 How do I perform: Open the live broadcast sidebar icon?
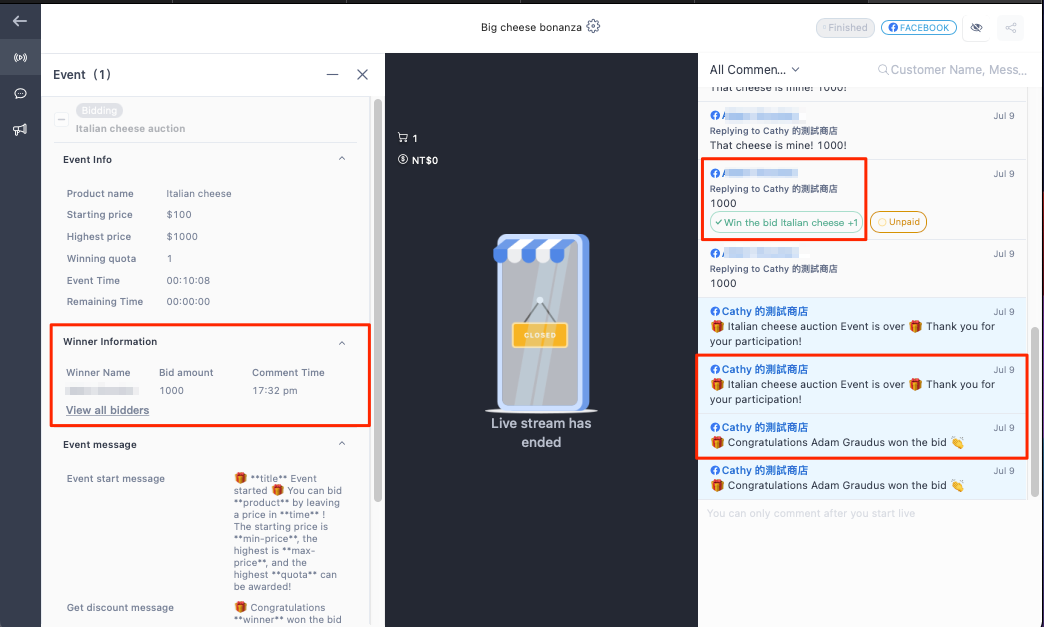(x=20, y=58)
